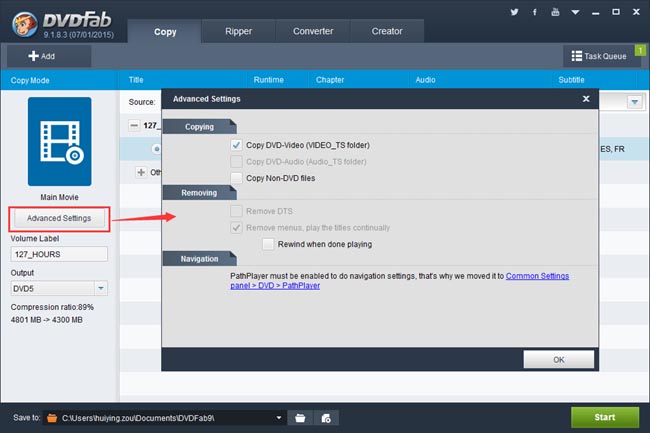Switch to the Creator tab
The image size is (650, 433).
coord(387,31)
